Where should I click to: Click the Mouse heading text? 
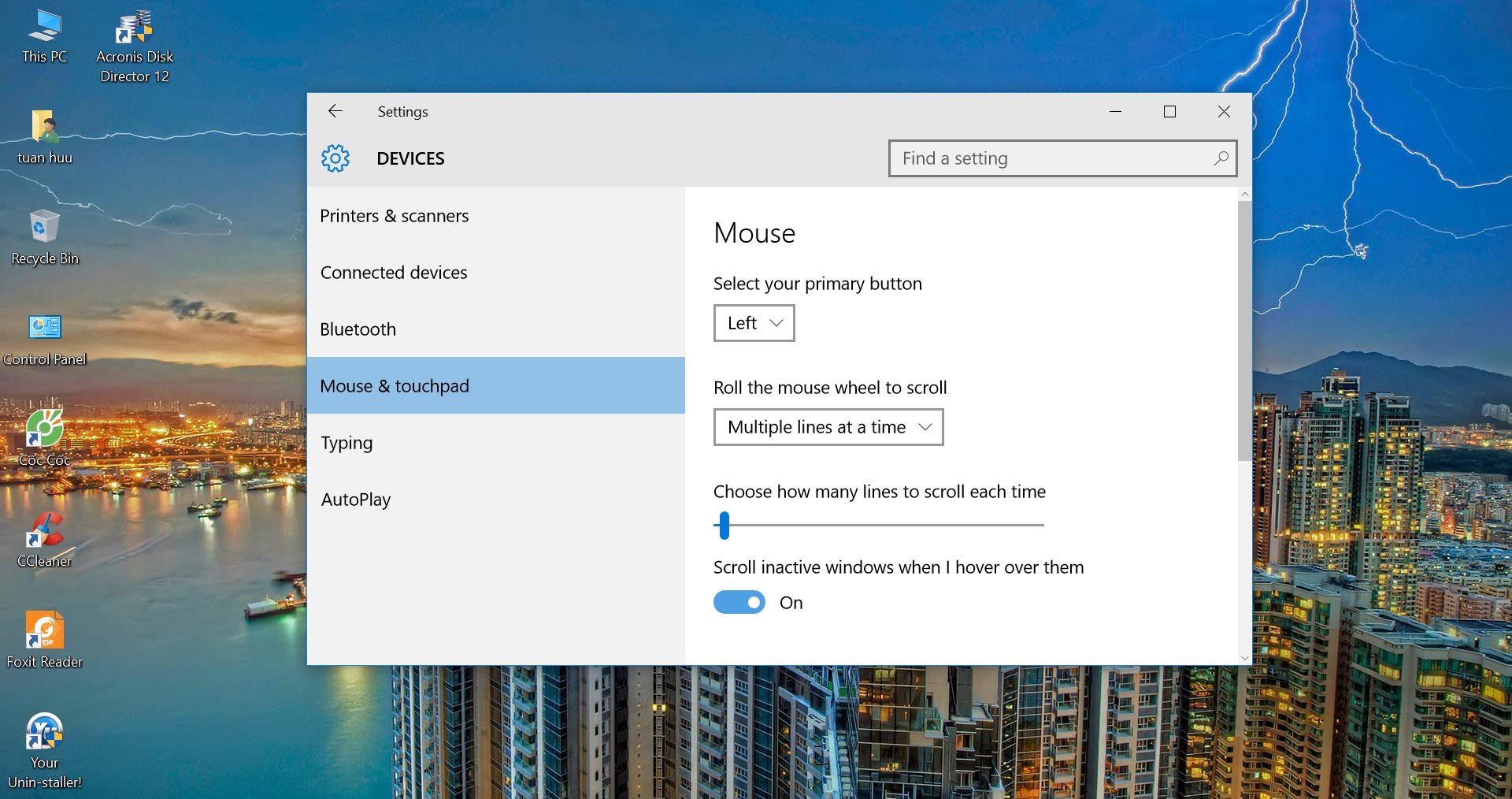click(x=754, y=233)
